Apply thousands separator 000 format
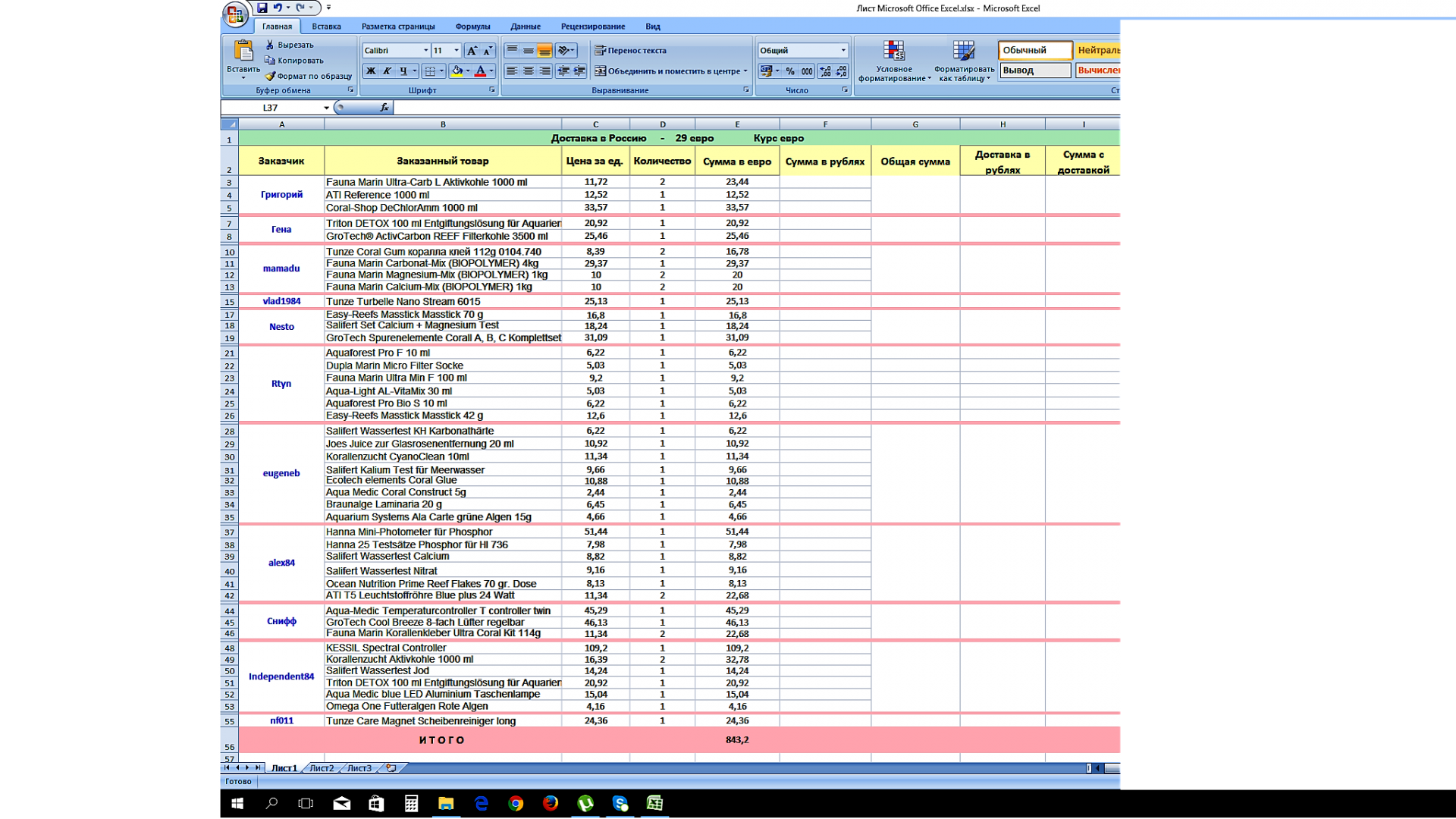Screen dimensions: 1456x819 [x=807, y=71]
